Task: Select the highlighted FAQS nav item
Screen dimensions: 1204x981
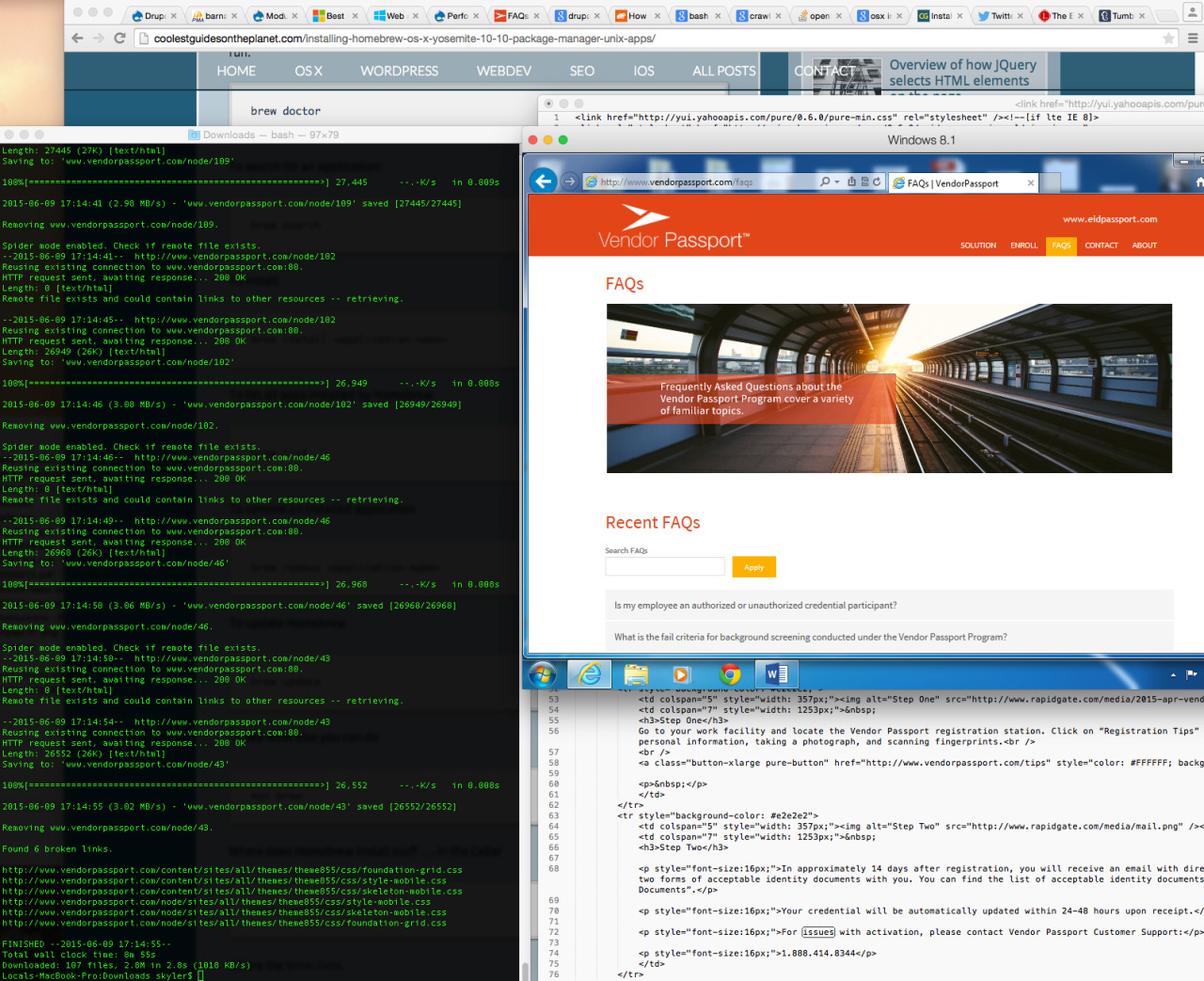Action: (1061, 245)
